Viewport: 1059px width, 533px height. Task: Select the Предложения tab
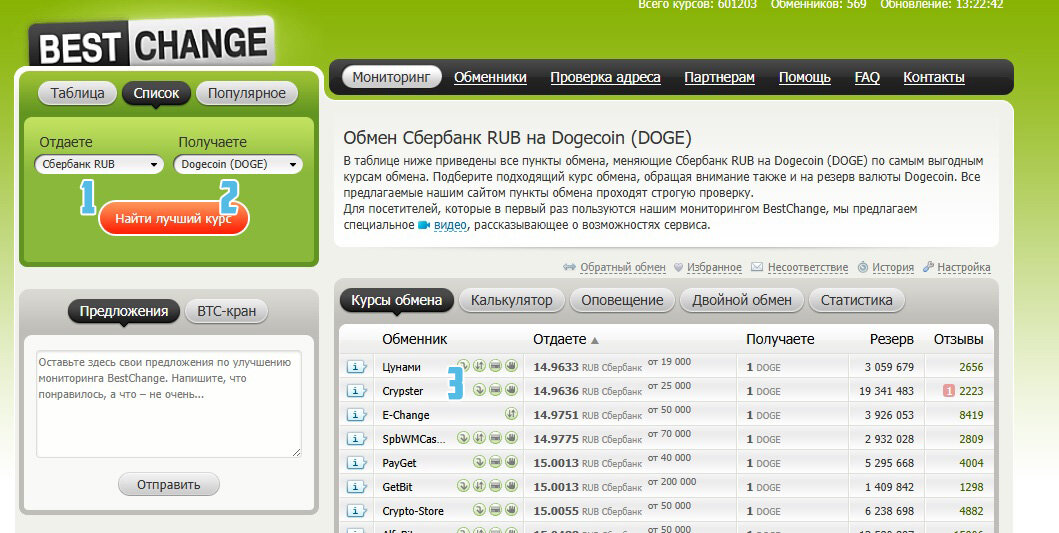click(124, 311)
